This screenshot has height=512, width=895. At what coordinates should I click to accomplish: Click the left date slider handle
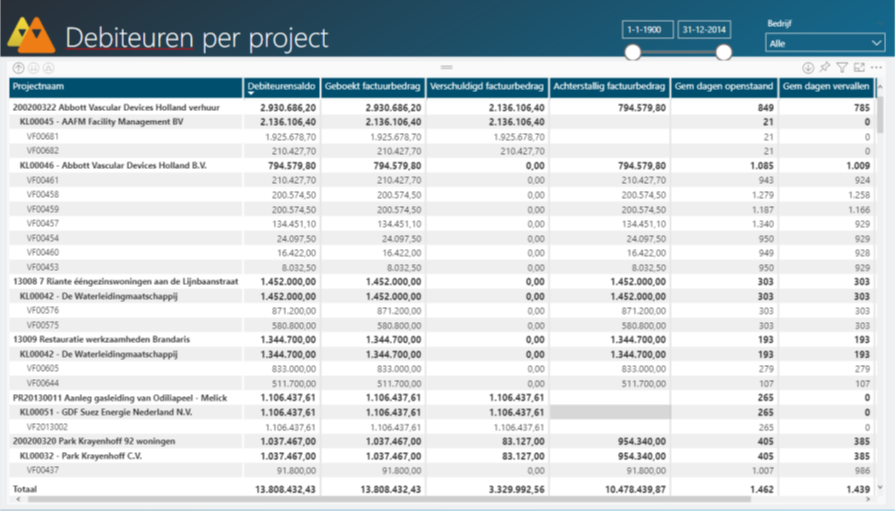pos(632,53)
